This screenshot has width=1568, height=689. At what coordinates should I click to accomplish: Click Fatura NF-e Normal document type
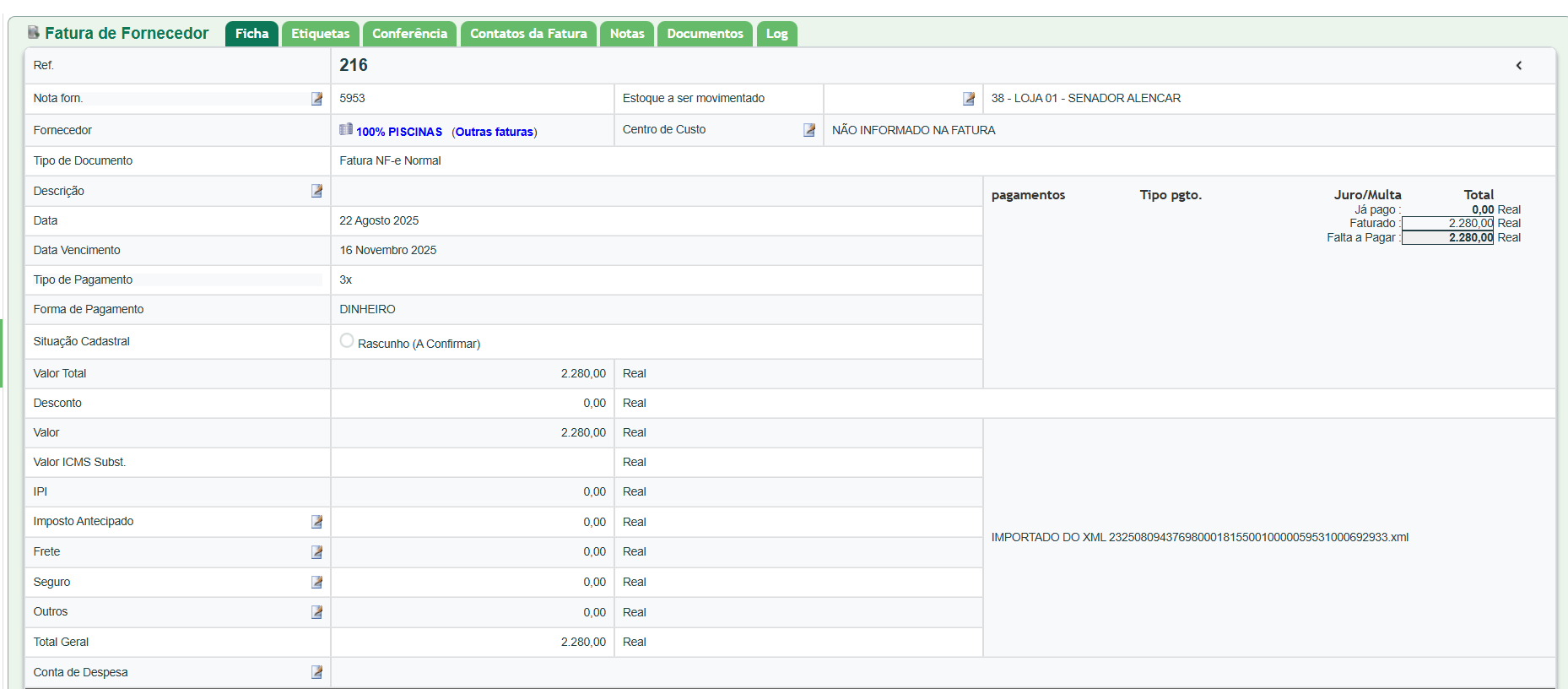(390, 160)
